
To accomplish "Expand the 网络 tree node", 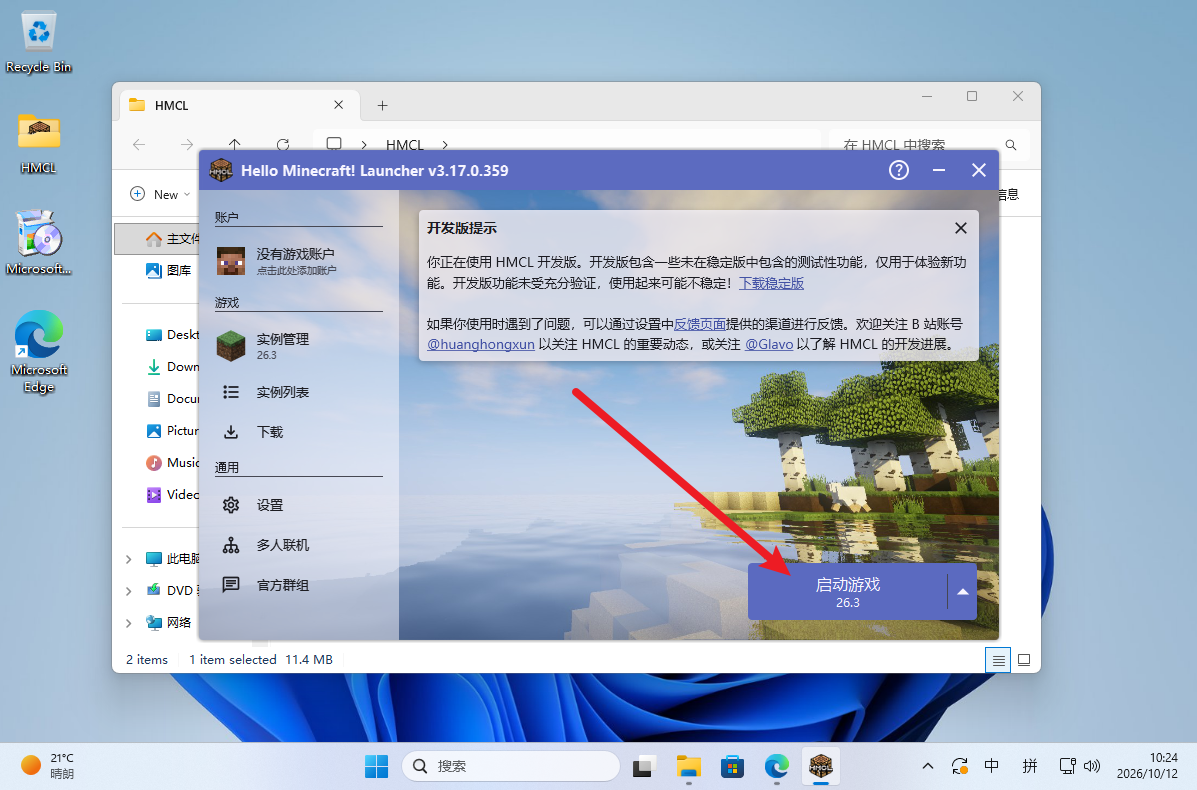I will click(x=128, y=623).
